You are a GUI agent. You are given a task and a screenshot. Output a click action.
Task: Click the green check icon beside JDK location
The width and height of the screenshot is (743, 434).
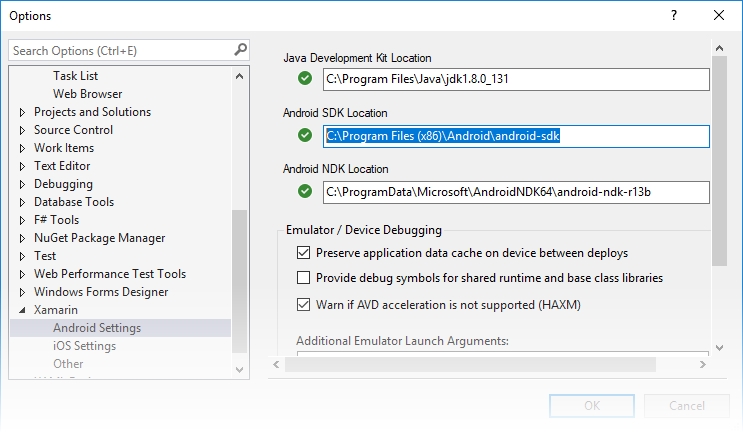305,79
